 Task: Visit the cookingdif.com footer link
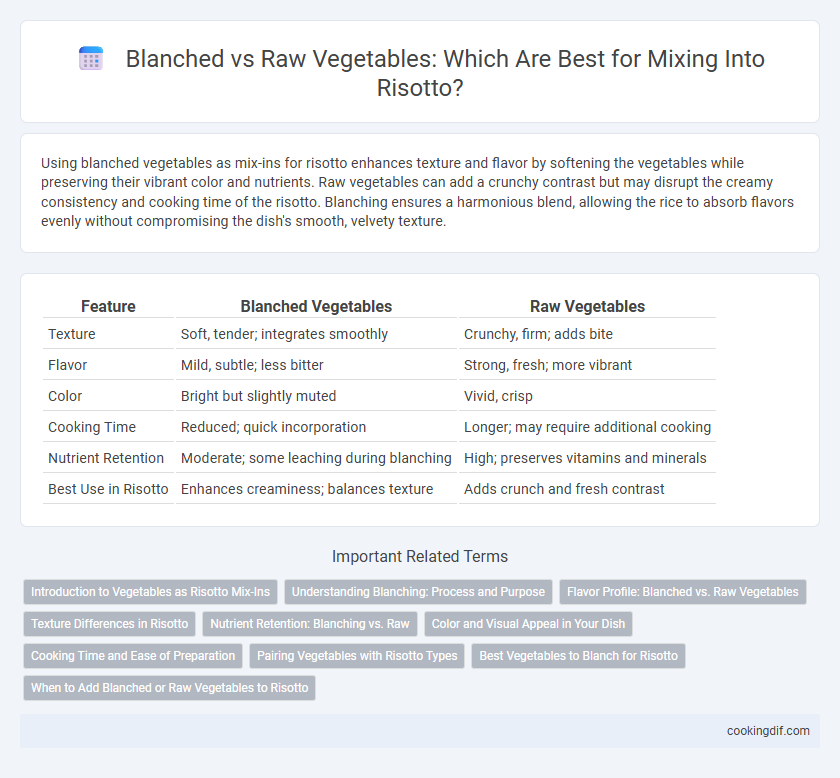click(x=768, y=731)
